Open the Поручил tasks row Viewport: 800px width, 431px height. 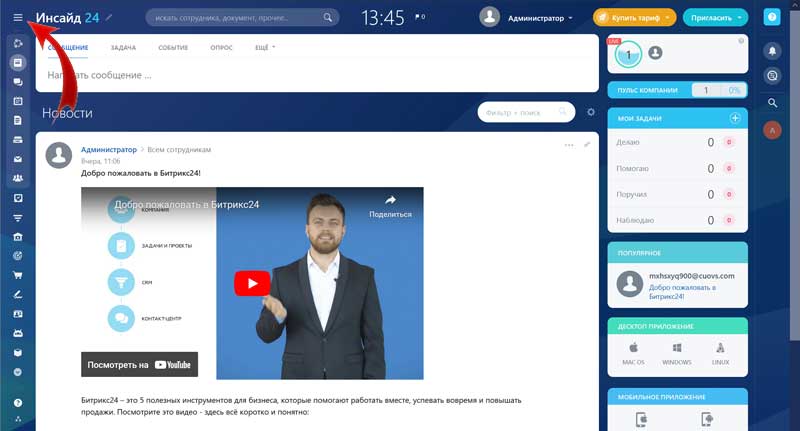(677, 194)
